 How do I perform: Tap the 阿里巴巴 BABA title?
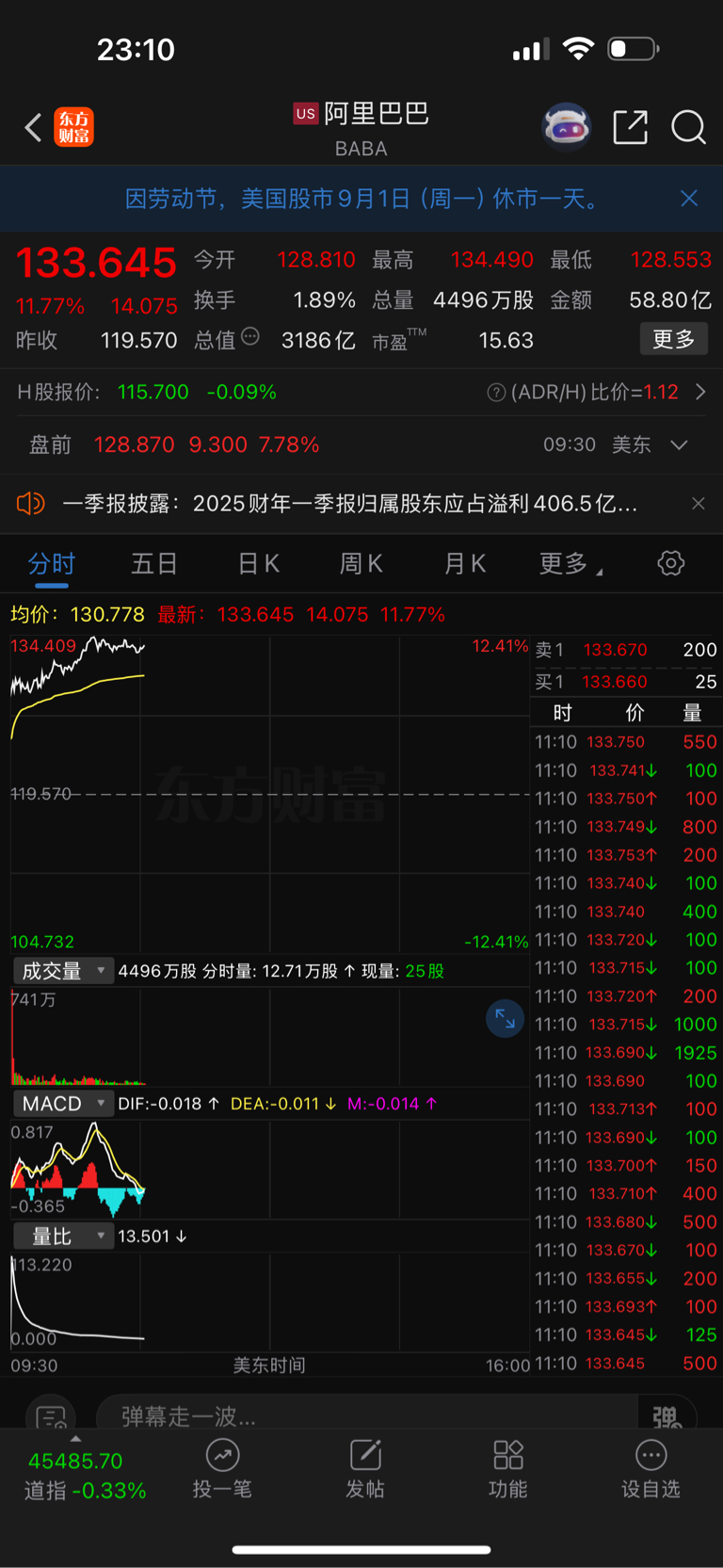(x=361, y=128)
